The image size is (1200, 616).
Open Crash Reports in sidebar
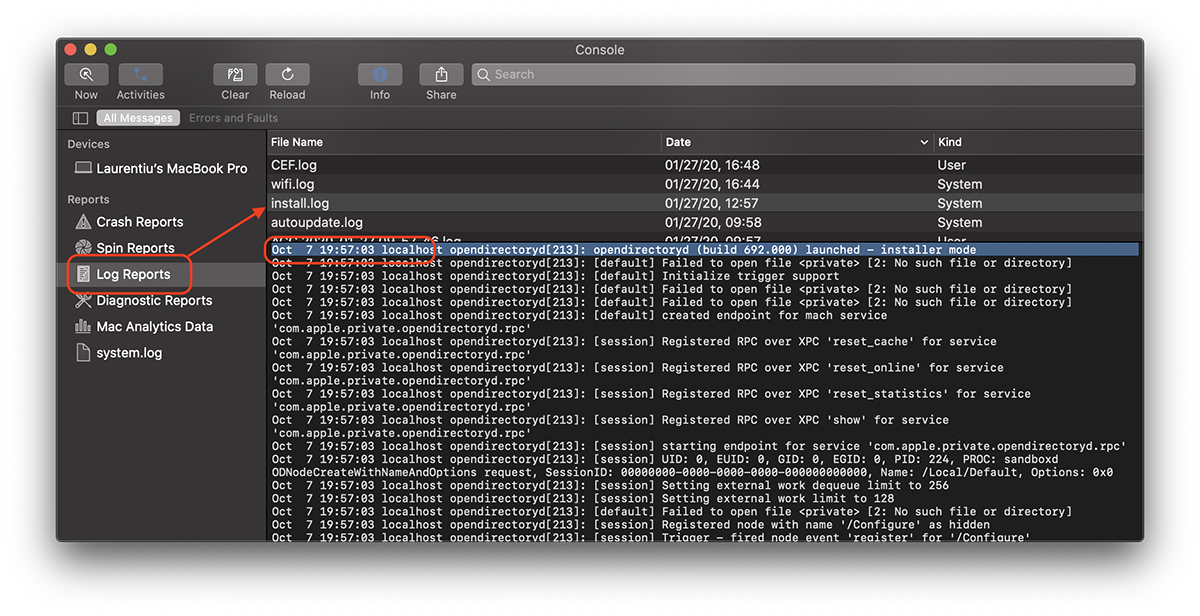(x=139, y=222)
